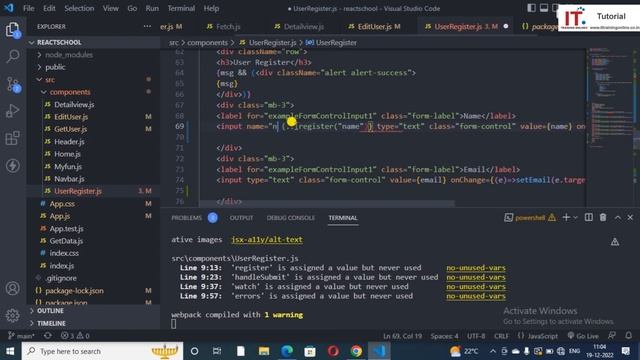Open the View menu
This screenshot has height=360, width=640.
[x=110, y=8]
